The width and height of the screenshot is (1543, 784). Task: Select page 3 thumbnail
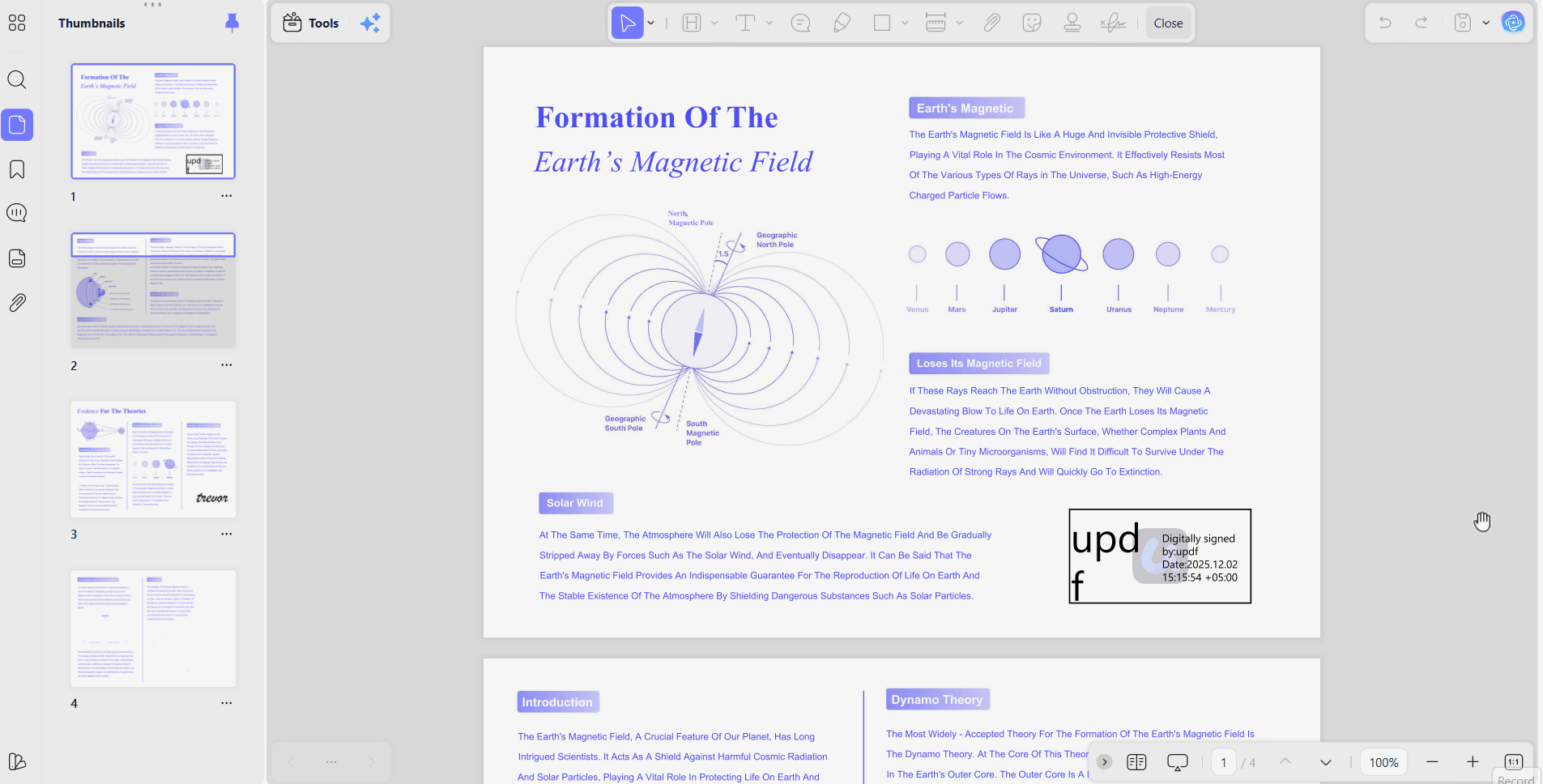(x=153, y=459)
